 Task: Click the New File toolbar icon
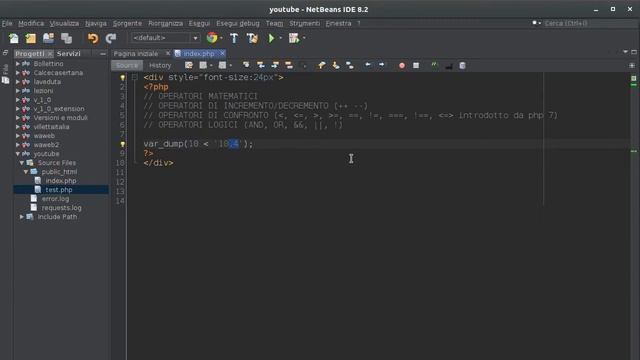click(x=14, y=38)
